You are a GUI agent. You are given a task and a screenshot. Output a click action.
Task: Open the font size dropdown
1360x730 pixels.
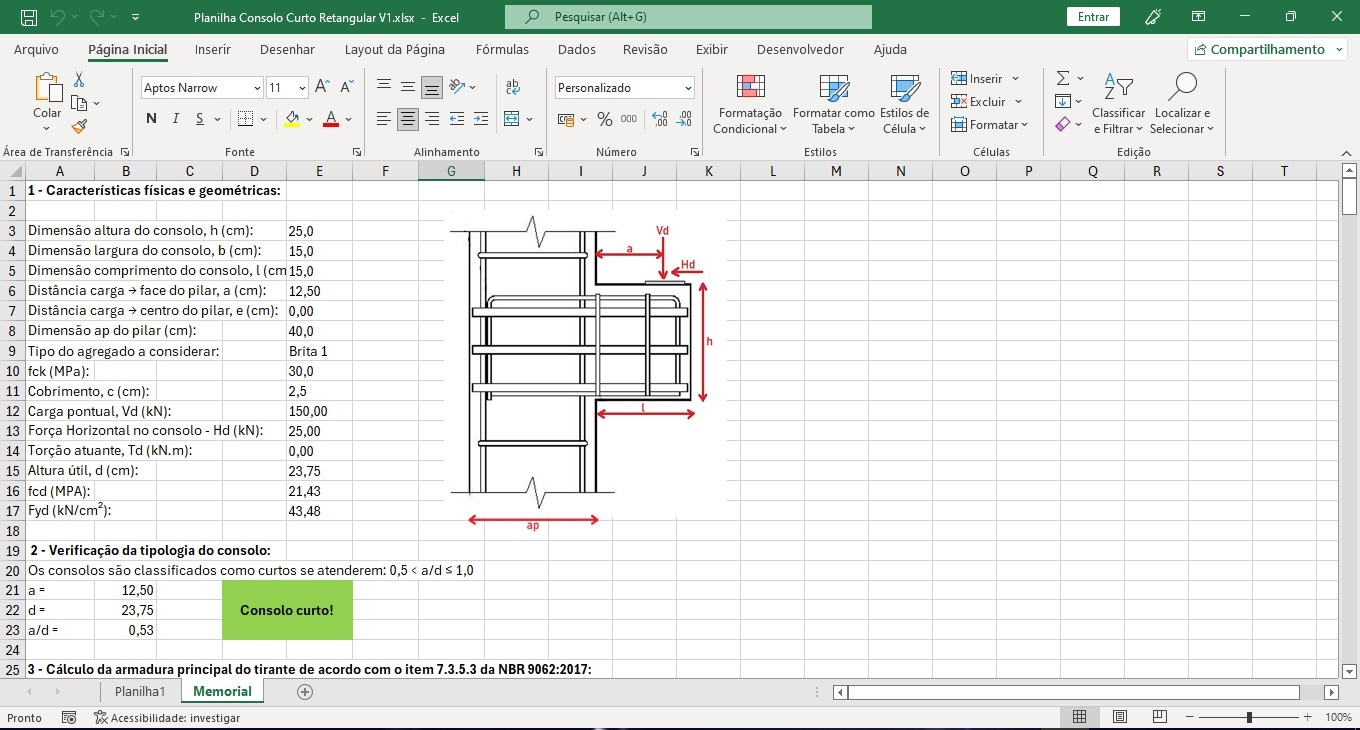point(302,88)
